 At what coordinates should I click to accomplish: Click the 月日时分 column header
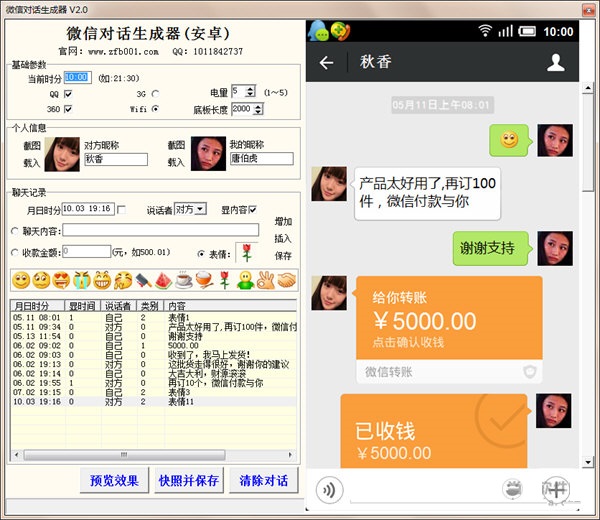click(38, 305)
